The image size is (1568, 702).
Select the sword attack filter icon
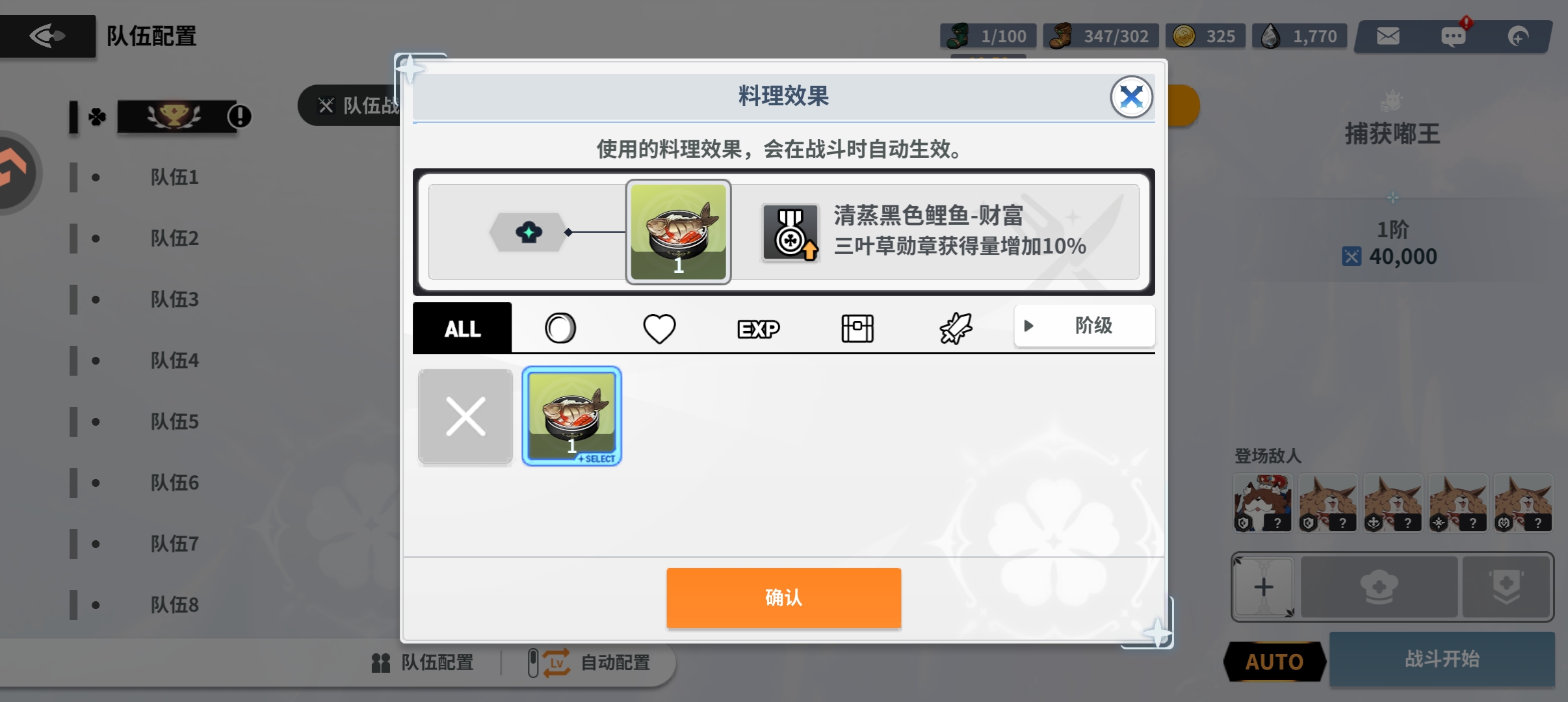(x=956, y=328)
